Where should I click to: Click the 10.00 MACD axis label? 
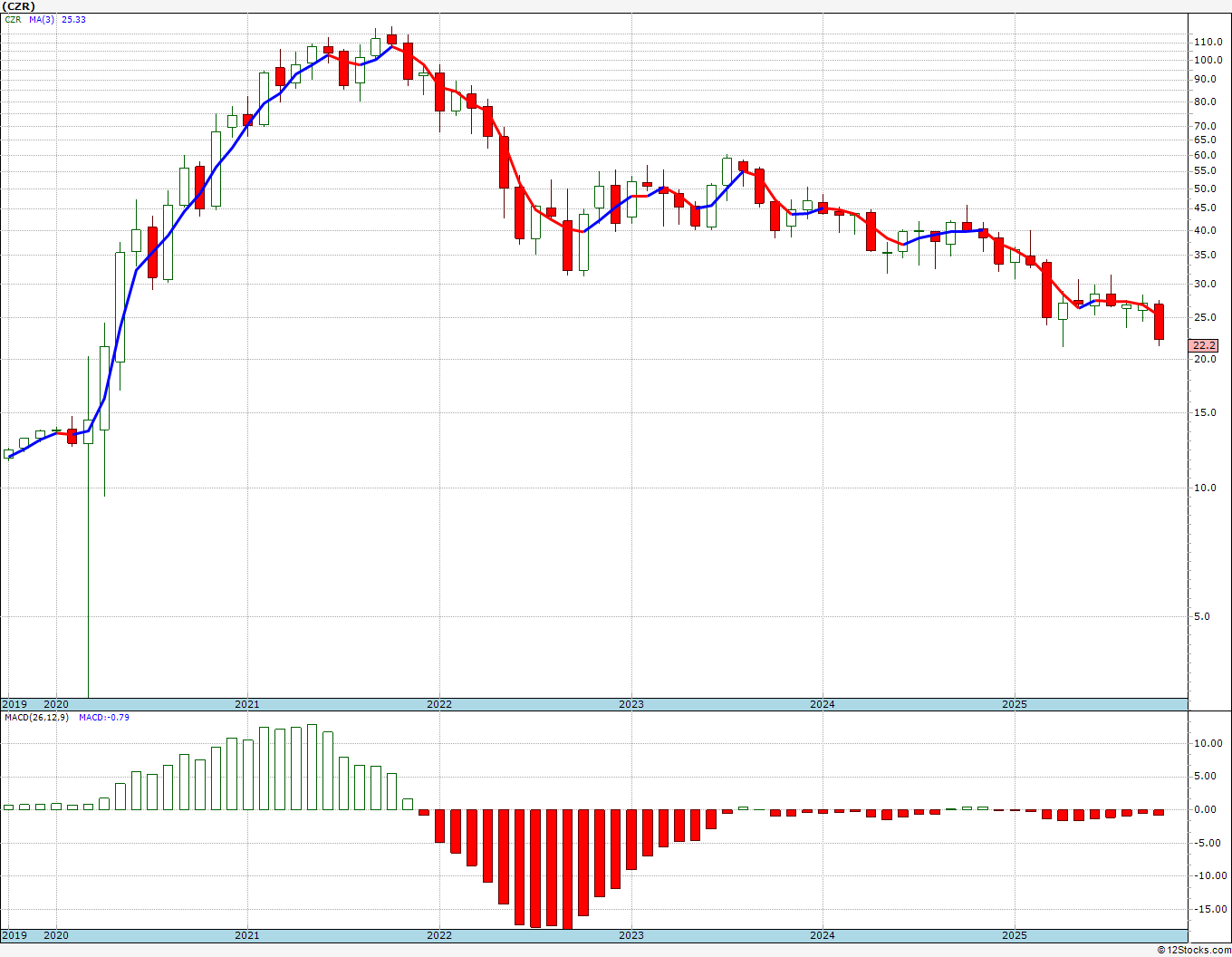[1208, 743]
